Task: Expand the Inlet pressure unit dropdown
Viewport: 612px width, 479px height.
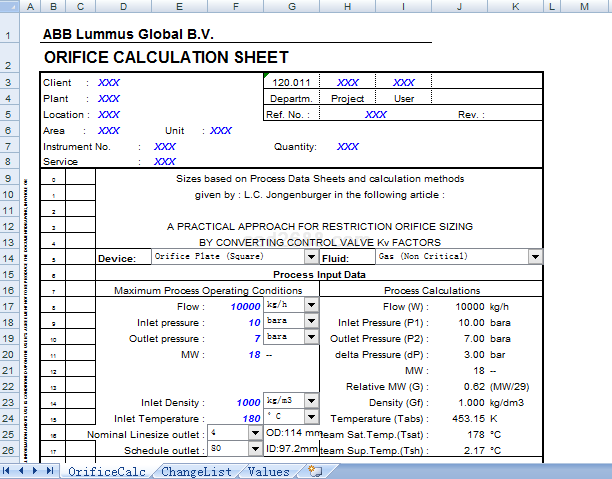Action: click(x=311, y=322)
